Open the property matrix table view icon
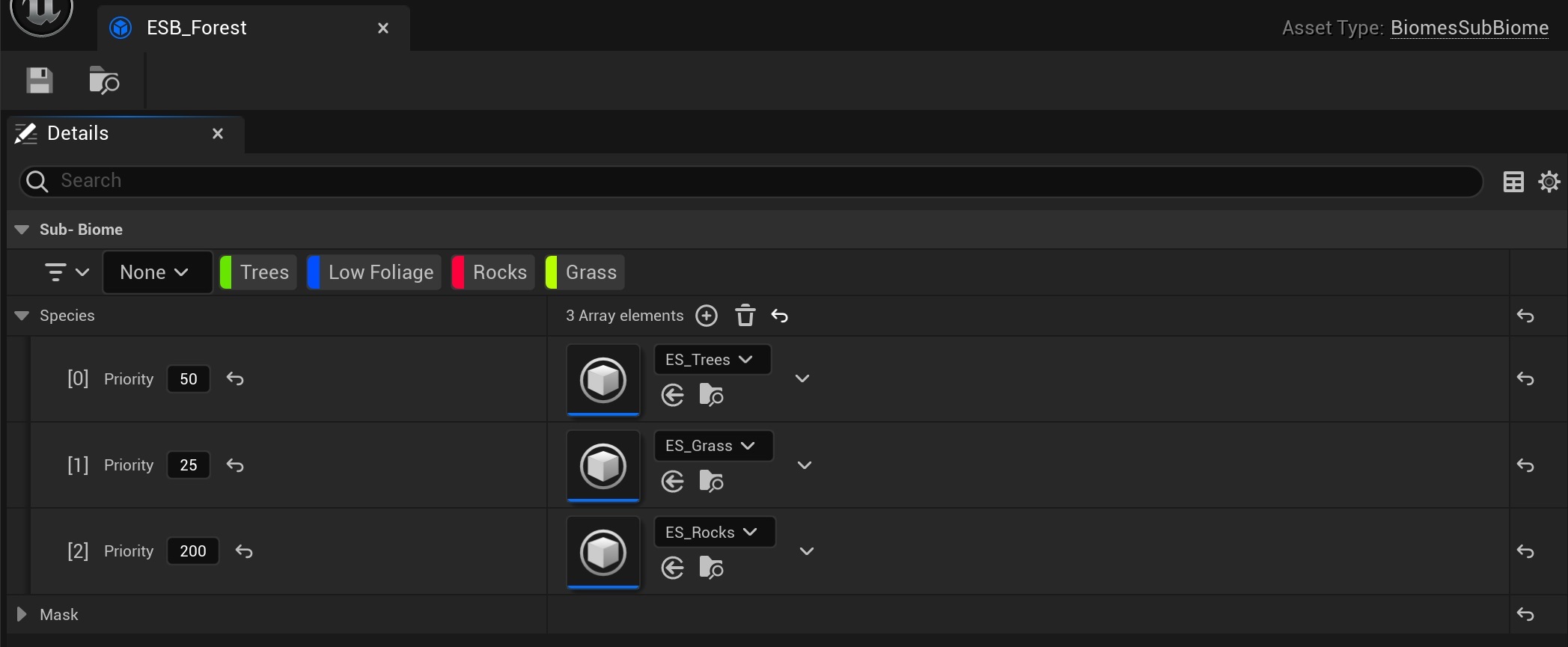 coord(1513,182)
